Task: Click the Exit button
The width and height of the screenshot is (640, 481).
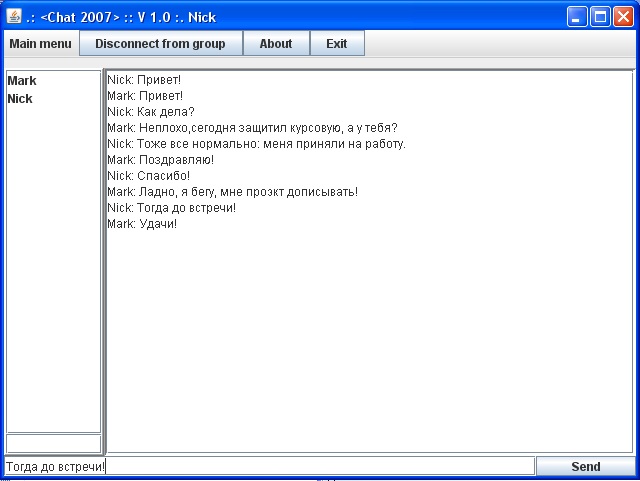Action: point(337,43)
